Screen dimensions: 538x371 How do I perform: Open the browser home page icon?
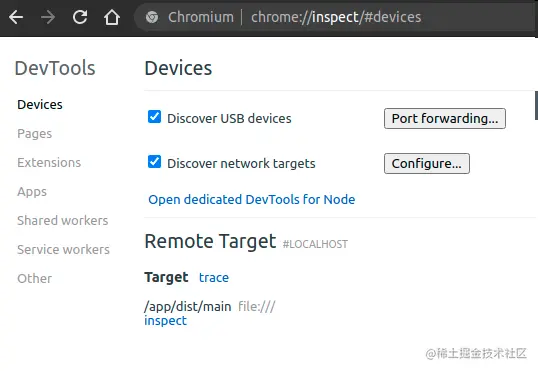click(112, 17)
